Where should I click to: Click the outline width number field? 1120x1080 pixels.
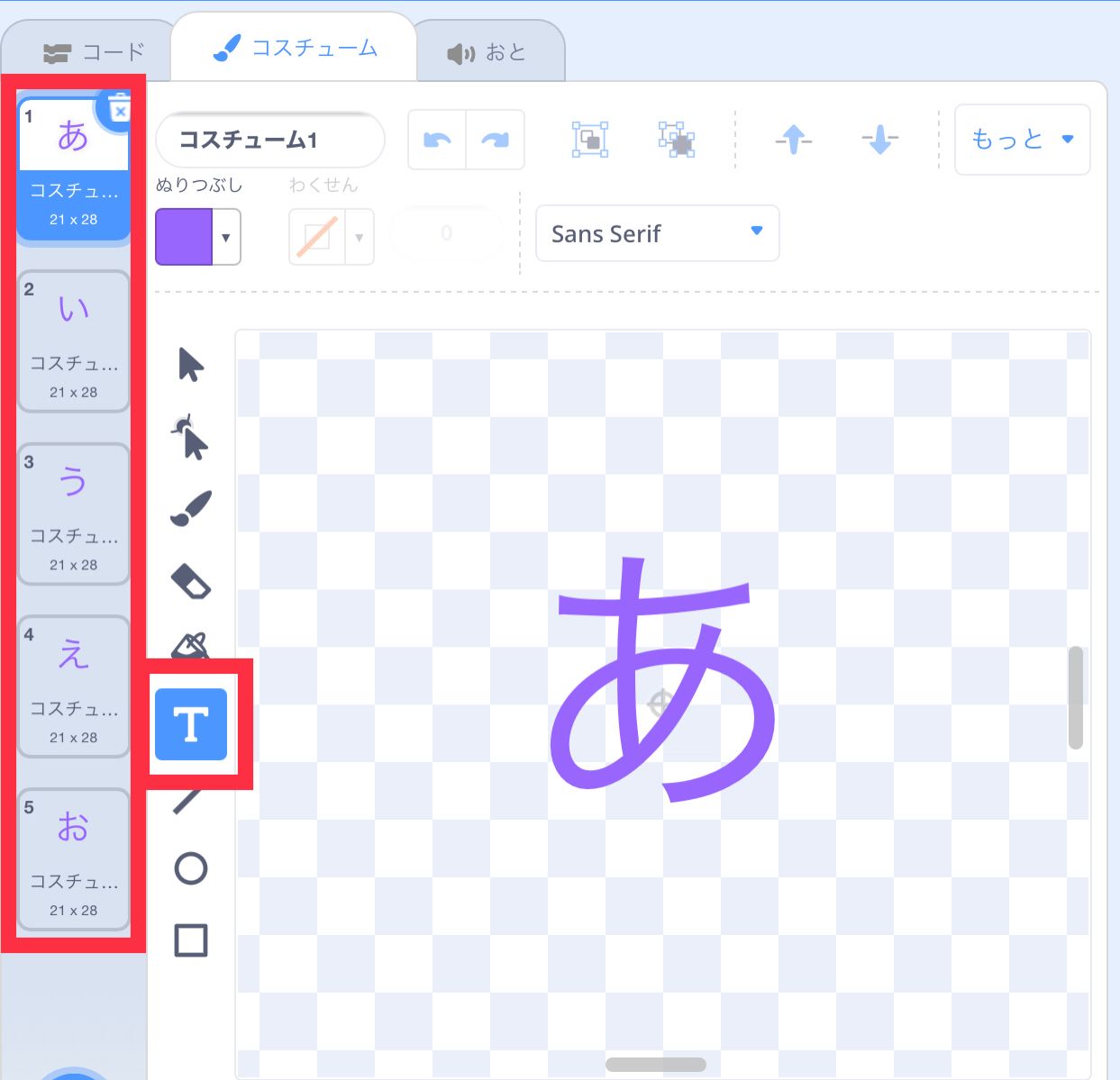point(447,233)
